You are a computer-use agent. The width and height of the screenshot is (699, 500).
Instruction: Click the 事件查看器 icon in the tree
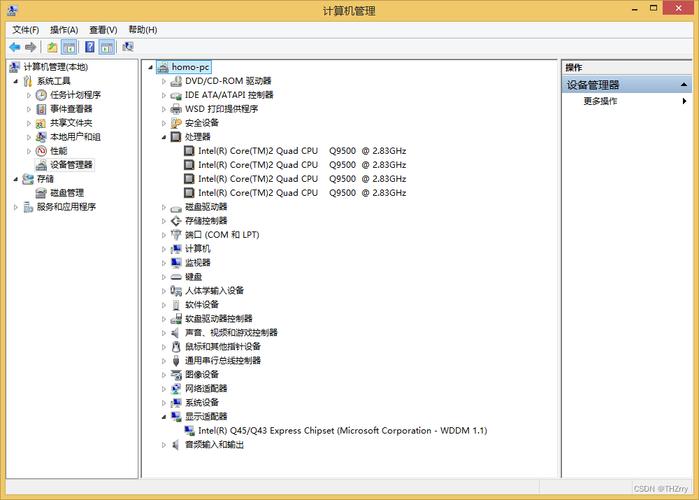tap(41, 109)
